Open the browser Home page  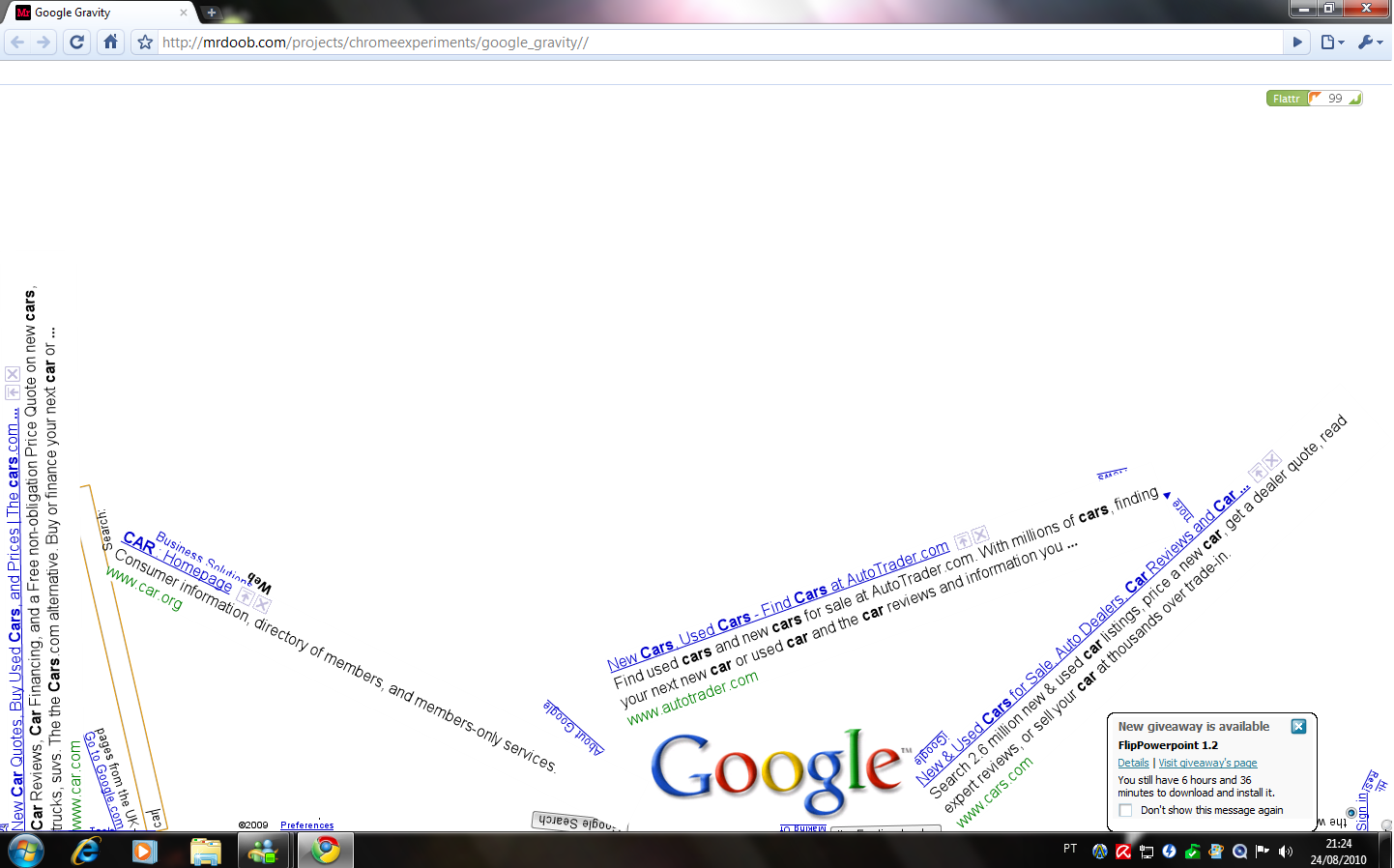pos(111,42)
